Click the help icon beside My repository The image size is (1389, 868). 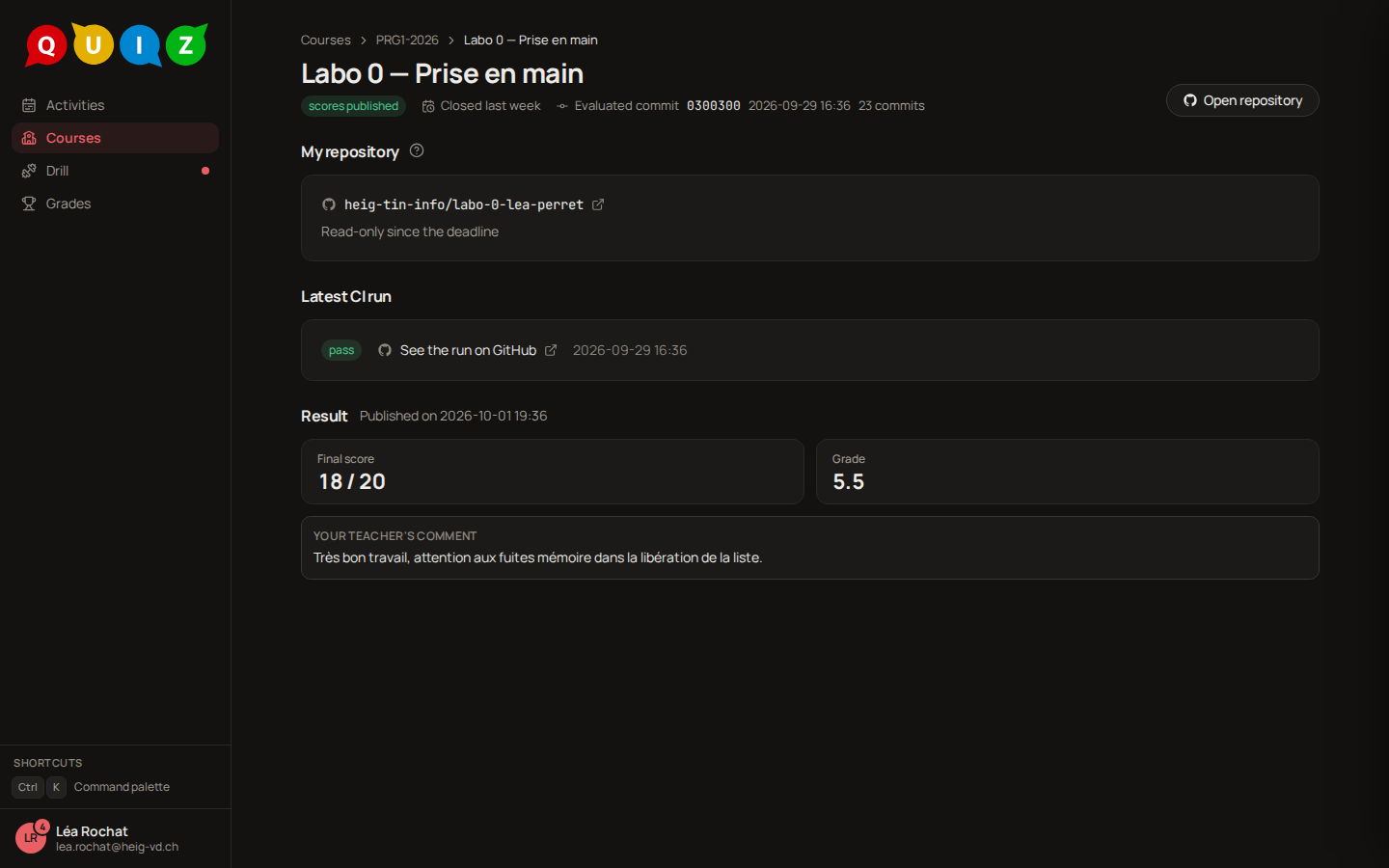(x=417, y=150)
